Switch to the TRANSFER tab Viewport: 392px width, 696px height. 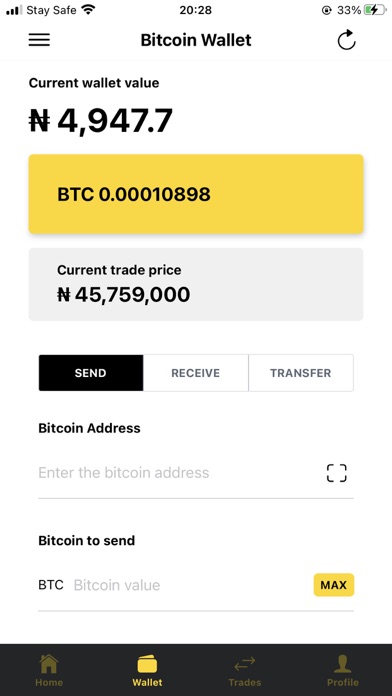[x=301, y=373]
